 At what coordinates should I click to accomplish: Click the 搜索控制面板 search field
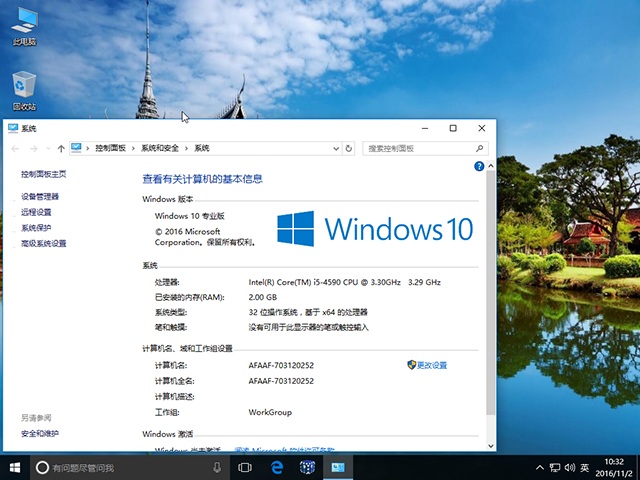pyautogui.click(x=420, y=148)
